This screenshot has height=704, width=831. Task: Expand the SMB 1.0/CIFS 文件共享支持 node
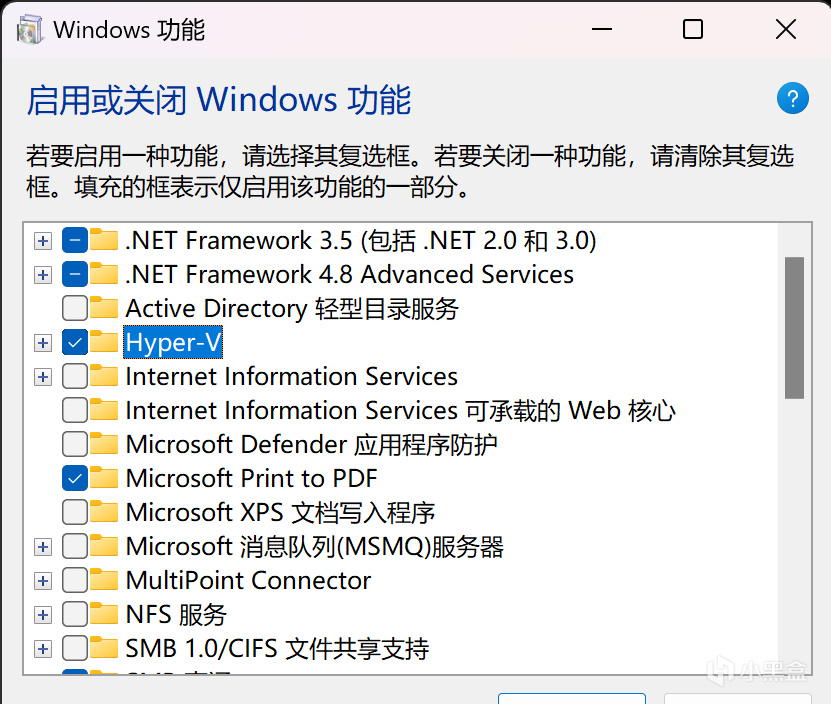coord(42,649)
